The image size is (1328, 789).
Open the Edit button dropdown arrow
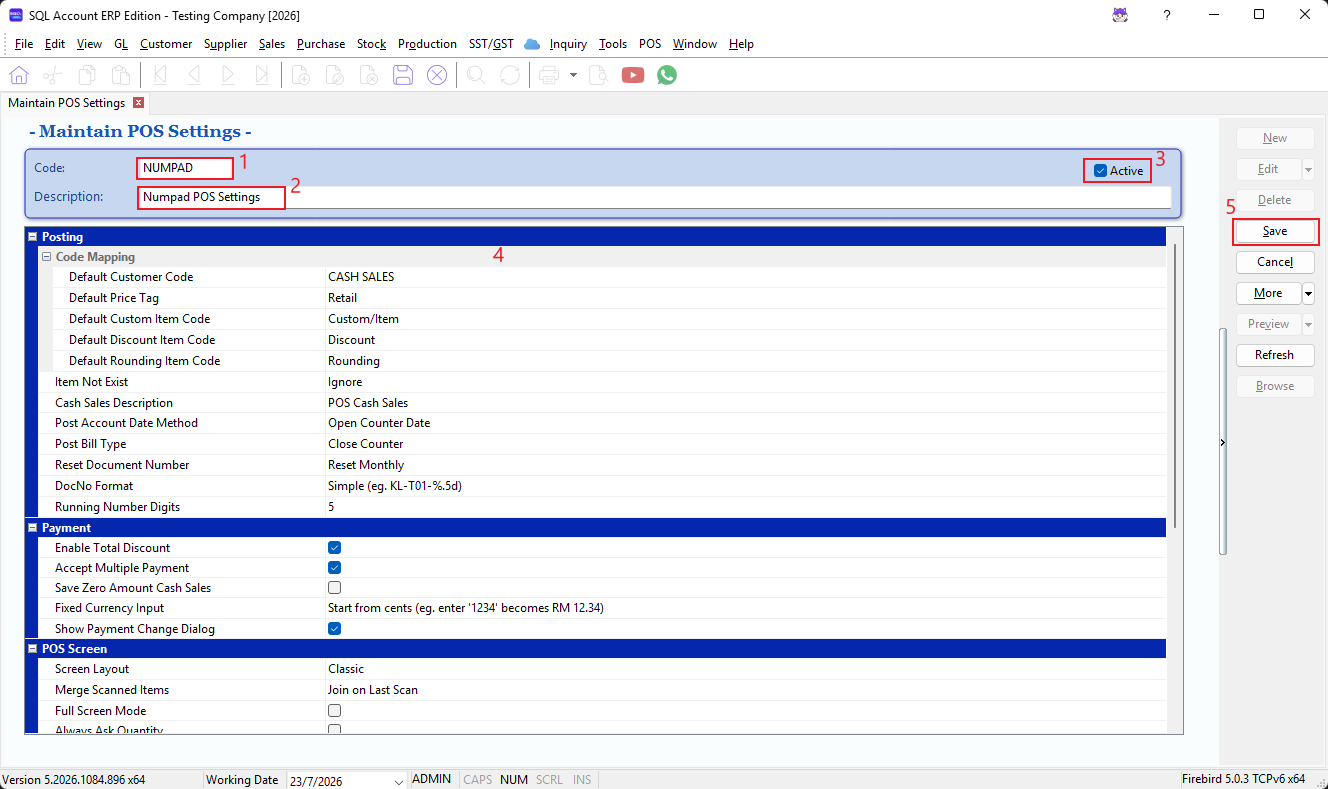coord(1308,169)
